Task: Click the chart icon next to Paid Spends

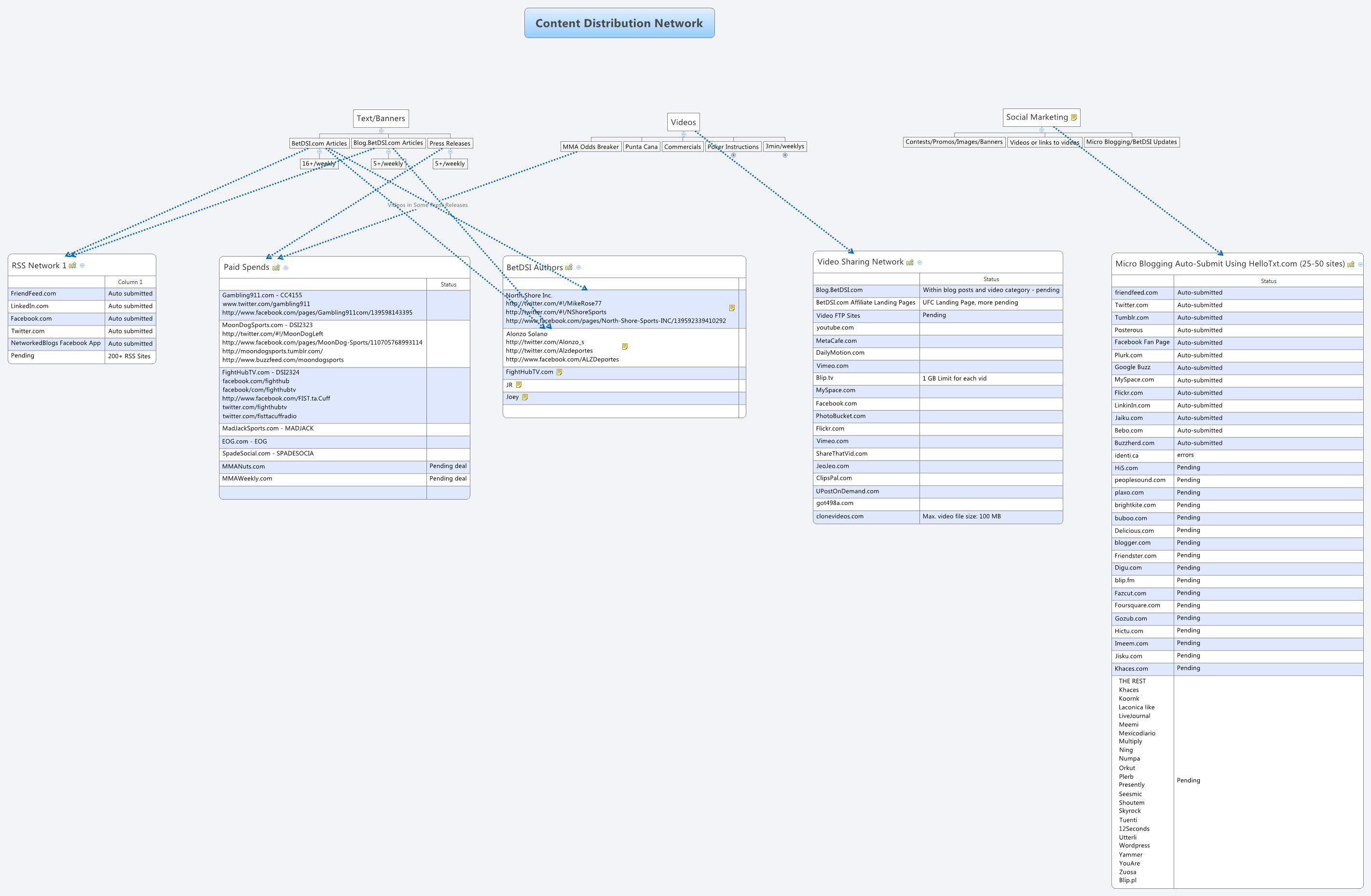Action: tap(276, 267)
